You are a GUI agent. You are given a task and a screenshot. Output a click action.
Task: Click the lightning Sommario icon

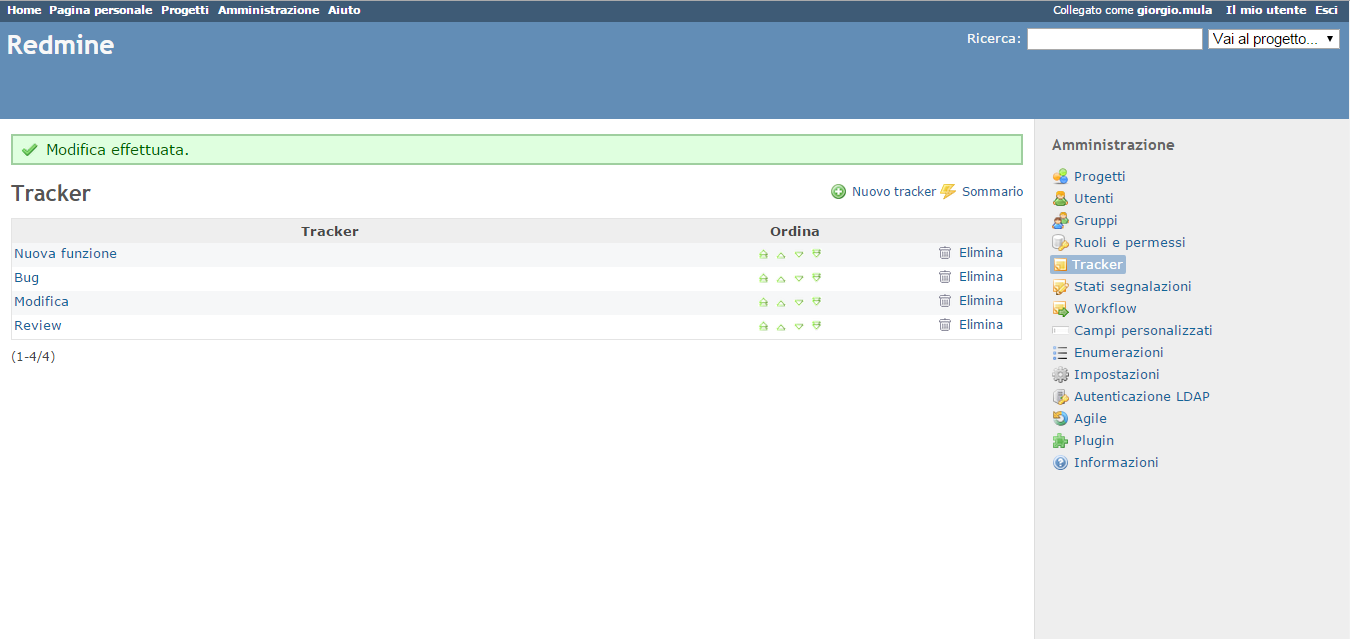(948, 191)
